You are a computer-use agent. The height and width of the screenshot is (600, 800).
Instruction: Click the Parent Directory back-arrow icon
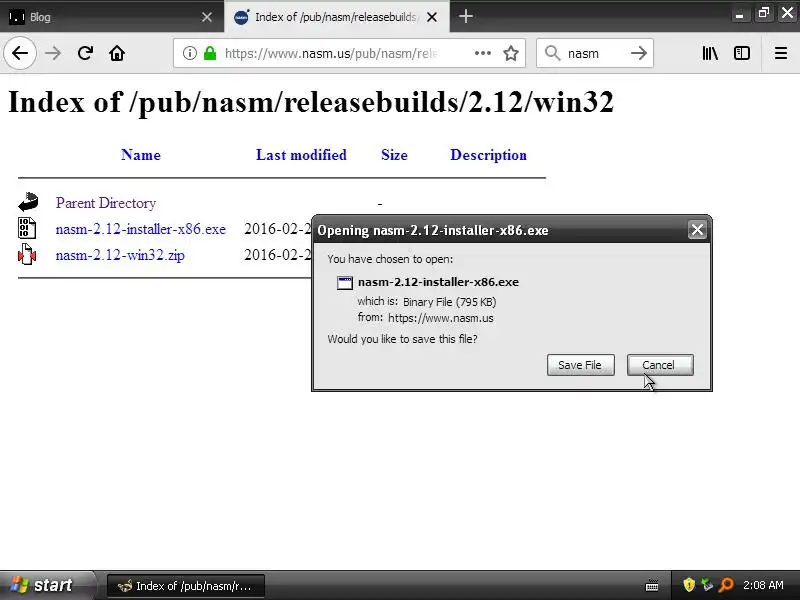(x=28, y=202)
